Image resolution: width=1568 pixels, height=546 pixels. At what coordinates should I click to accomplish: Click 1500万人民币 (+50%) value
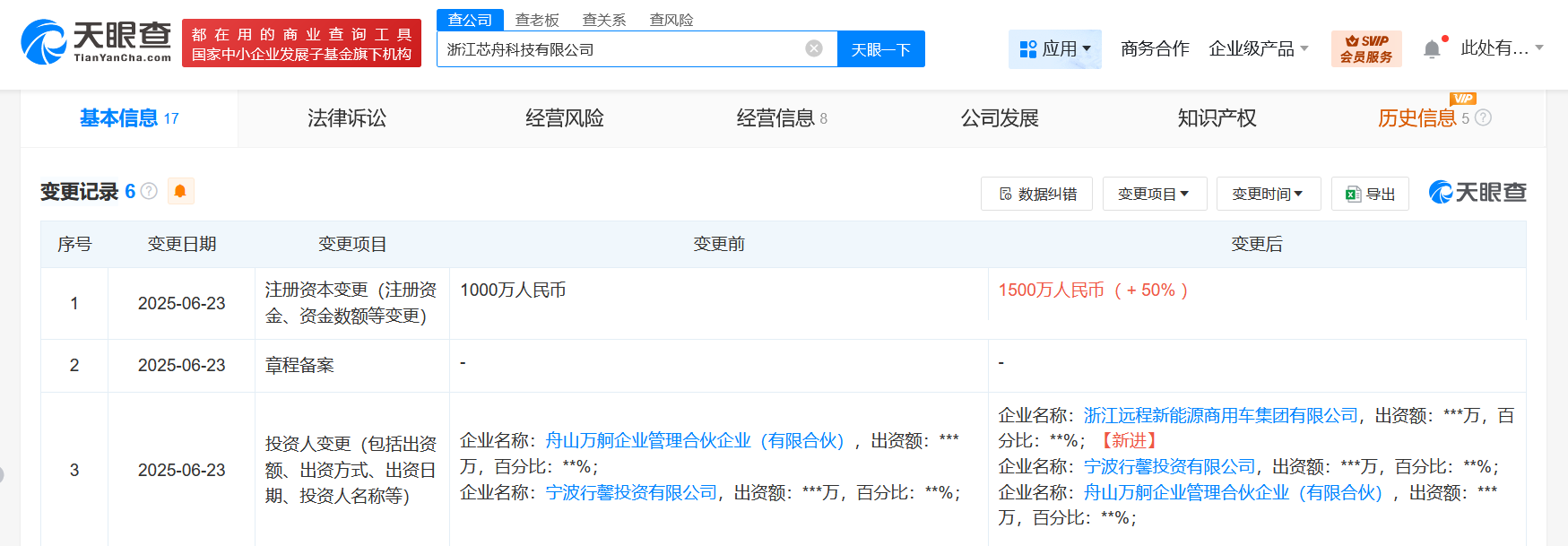(1093, 290)
